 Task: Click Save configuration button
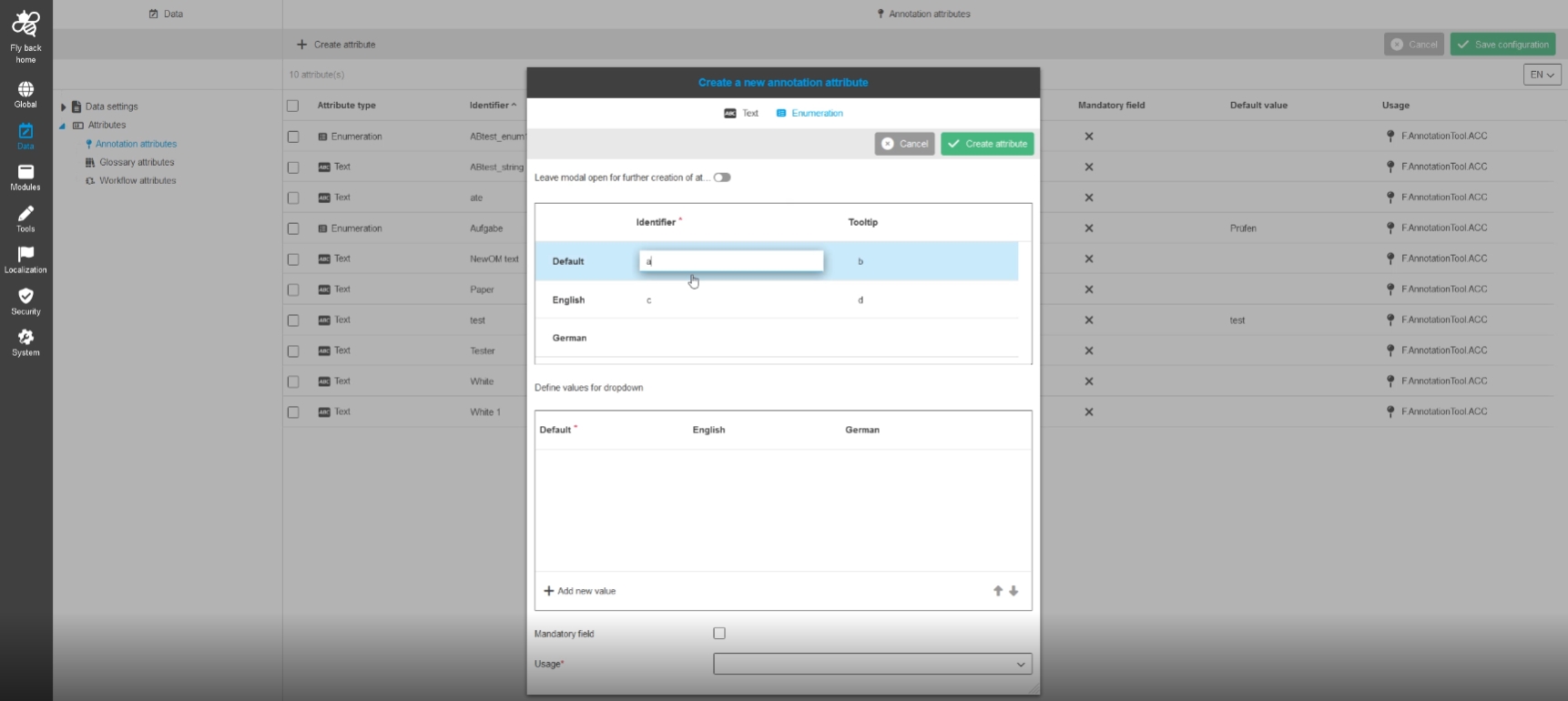point(1502,45)
